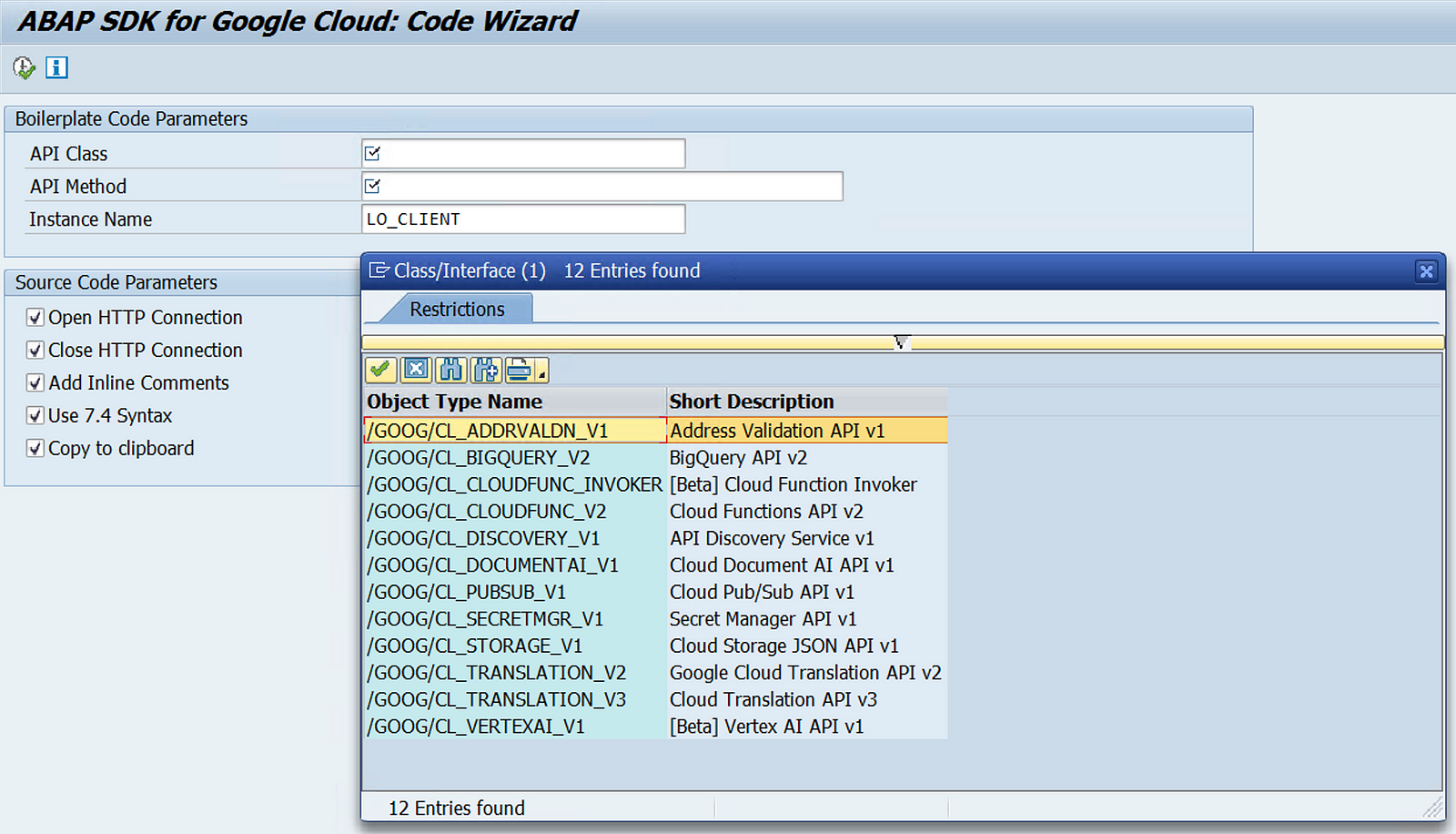Click the API Class input field
The width and height of the screenshot is (1456, 834).
point(523,154)
